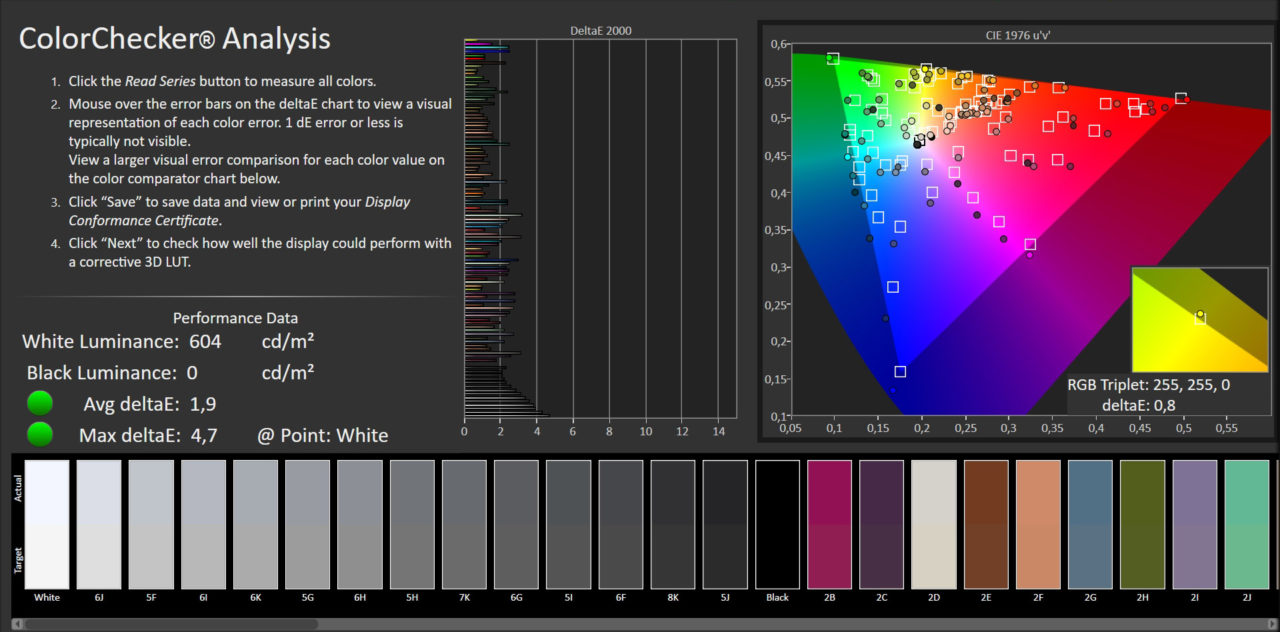This screenshot has height=632, width=1280.
Task: Pick the 2F salmon-orange swatch
Action: point(1037,524)
